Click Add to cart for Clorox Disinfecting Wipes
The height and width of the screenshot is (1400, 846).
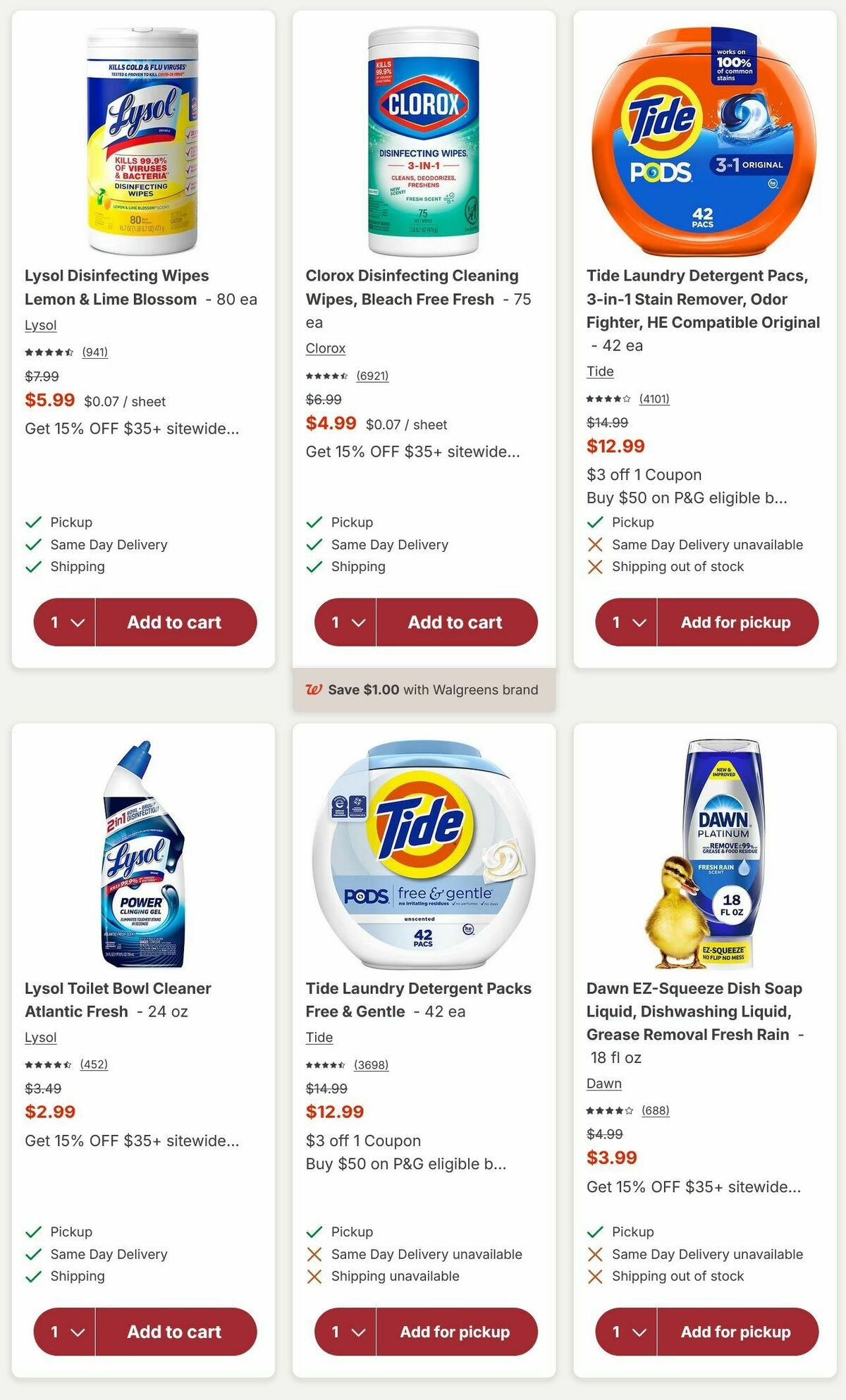[x=454, y=622]
